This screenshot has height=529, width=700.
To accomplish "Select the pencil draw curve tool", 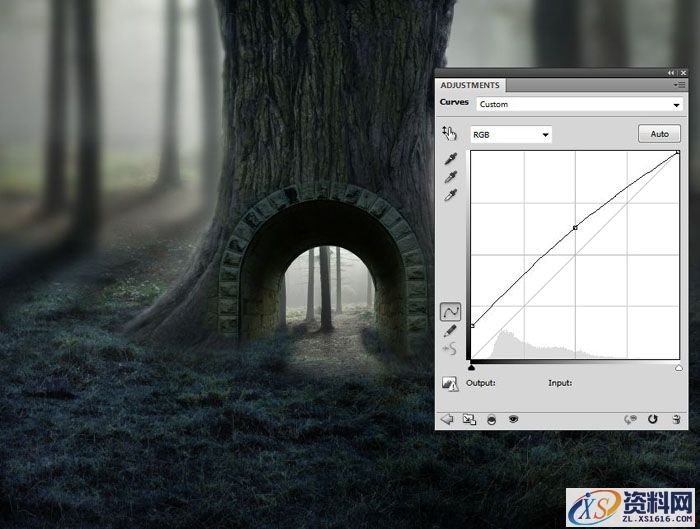I will (x=450, y=330).
